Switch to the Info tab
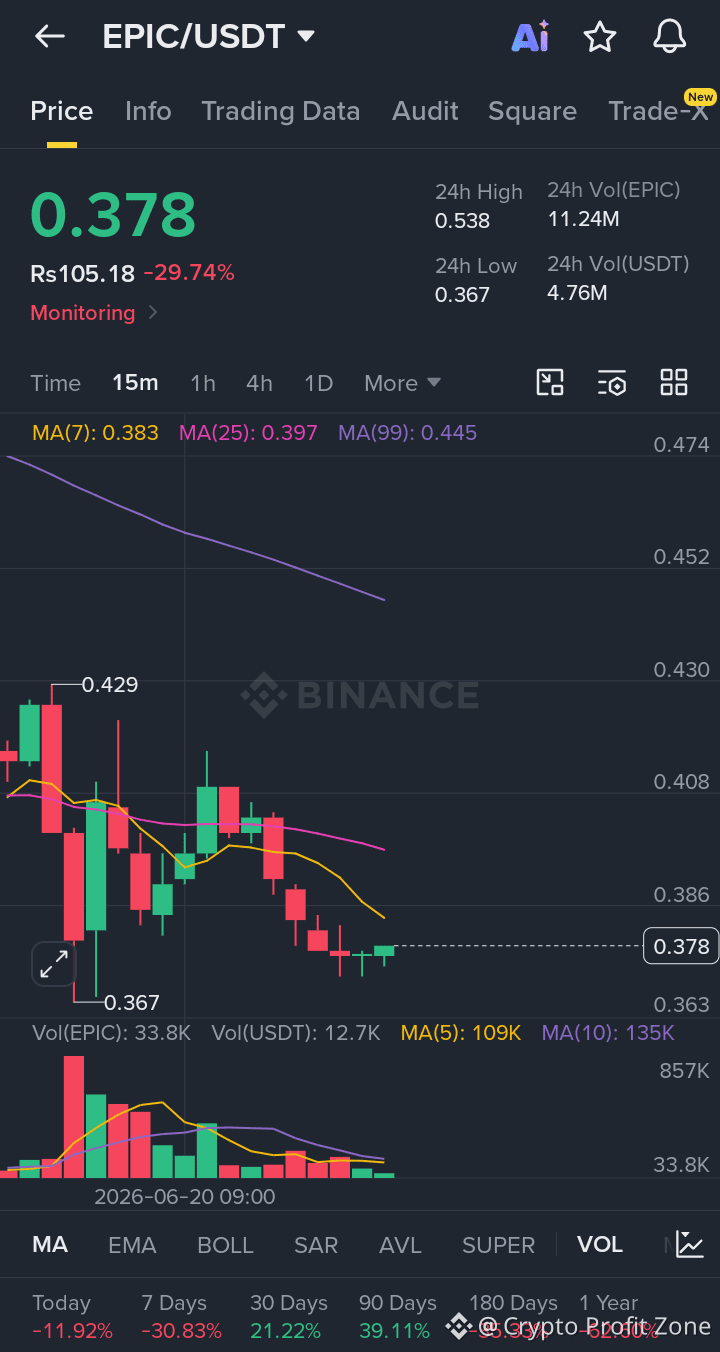The width and height of the screenshot is (720, 1352). click(148, 111)
